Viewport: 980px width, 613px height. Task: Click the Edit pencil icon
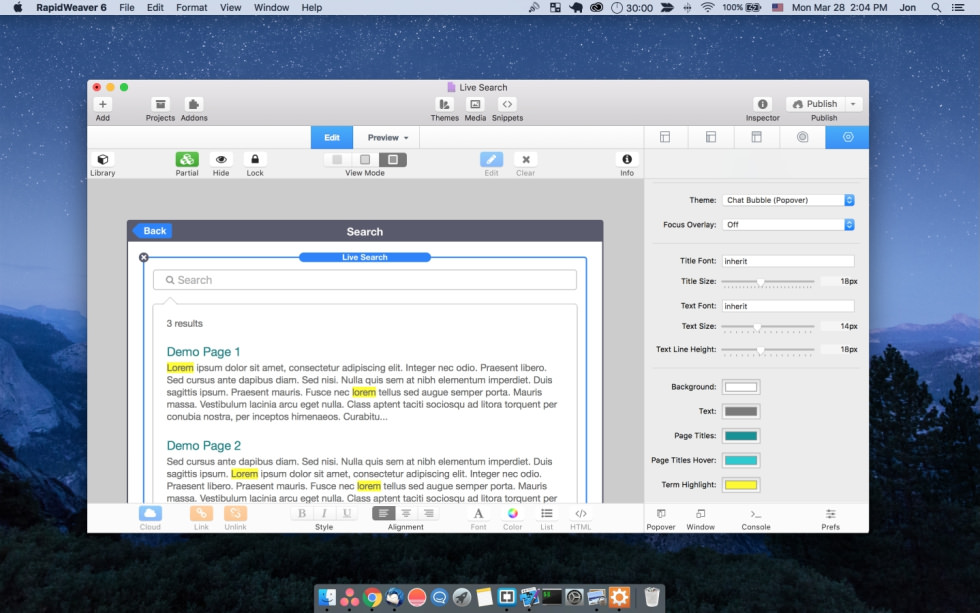coord(491,159)
